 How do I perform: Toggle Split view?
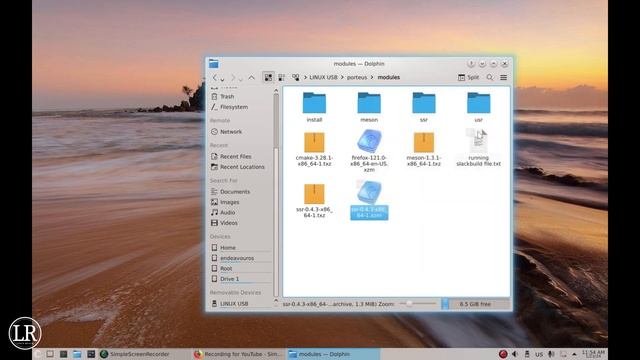click(x=469, y=77)
